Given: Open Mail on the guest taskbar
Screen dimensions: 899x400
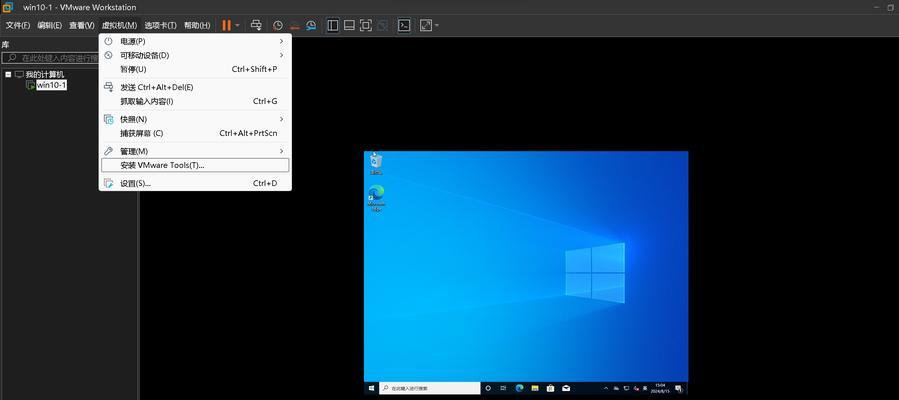Looking at the screenshot, I should [566, 388].
